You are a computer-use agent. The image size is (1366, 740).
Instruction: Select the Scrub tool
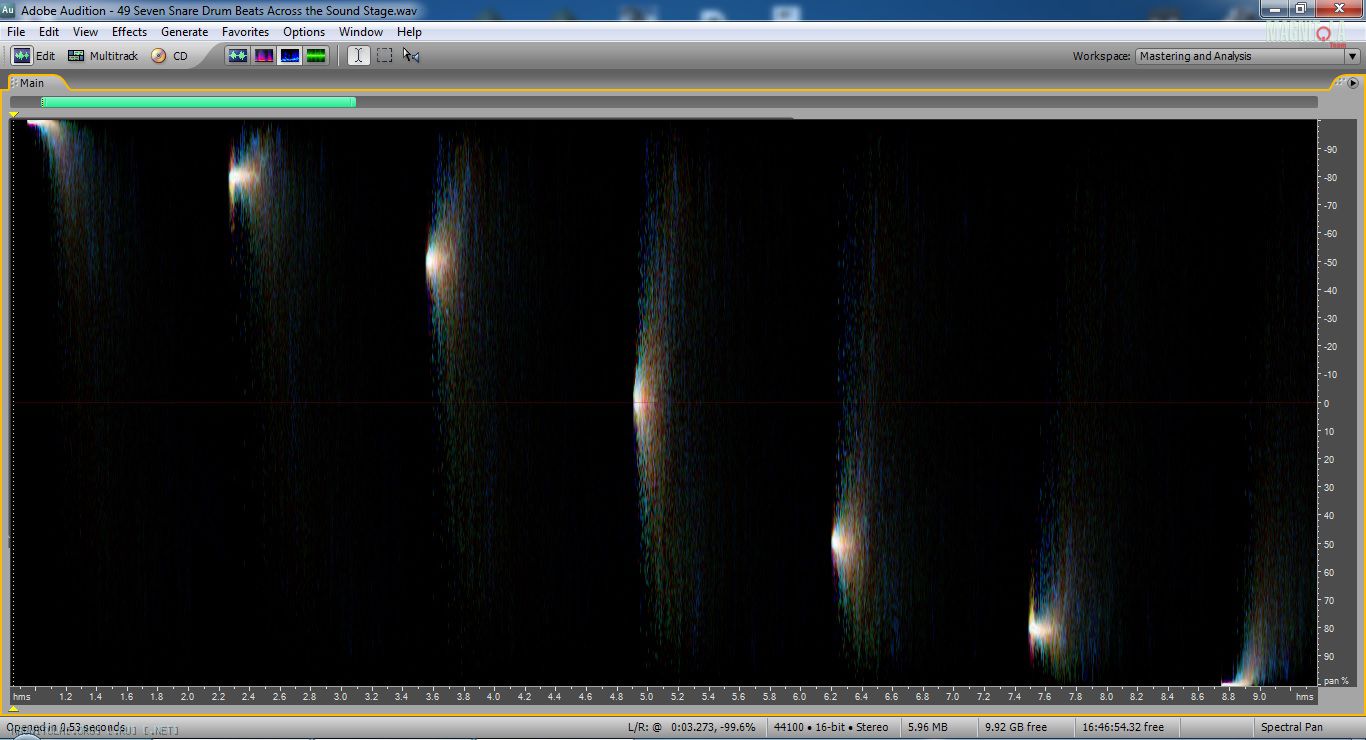[x=411, y=56]
